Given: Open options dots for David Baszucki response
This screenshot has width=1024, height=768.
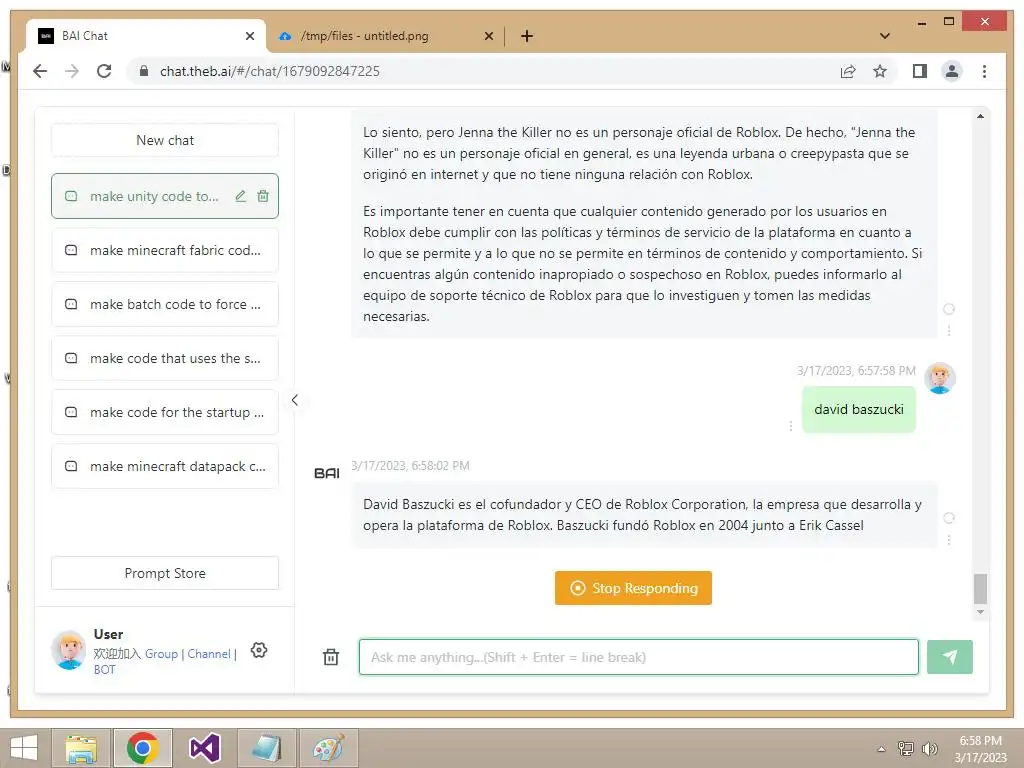Looking at the screenshot, I should [x=949, y=540].
